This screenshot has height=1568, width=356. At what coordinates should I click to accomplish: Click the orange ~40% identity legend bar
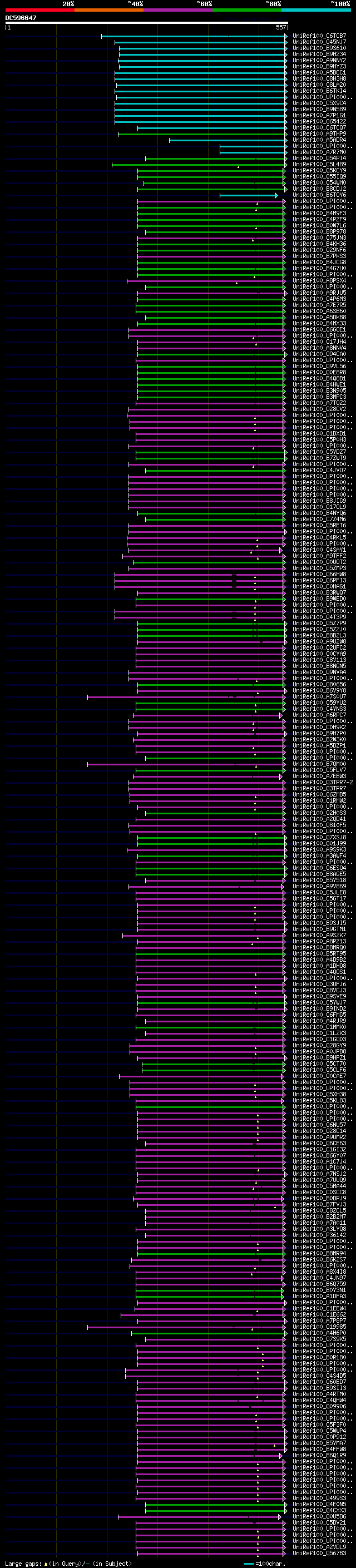109,10
